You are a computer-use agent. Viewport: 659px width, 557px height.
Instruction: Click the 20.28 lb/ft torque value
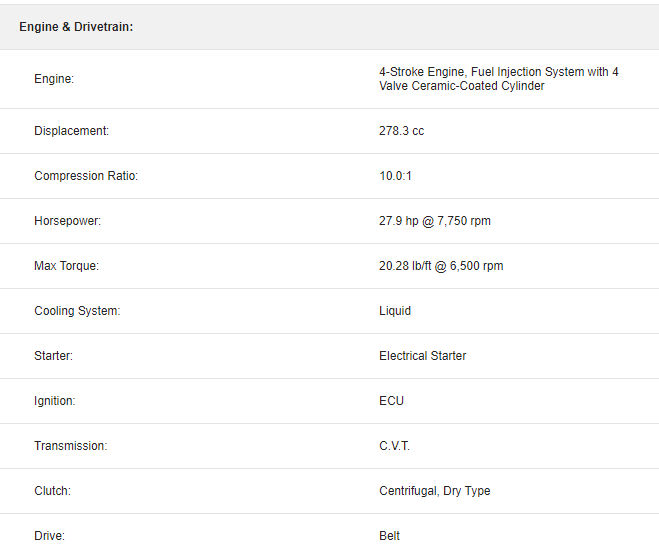point(440,266)
